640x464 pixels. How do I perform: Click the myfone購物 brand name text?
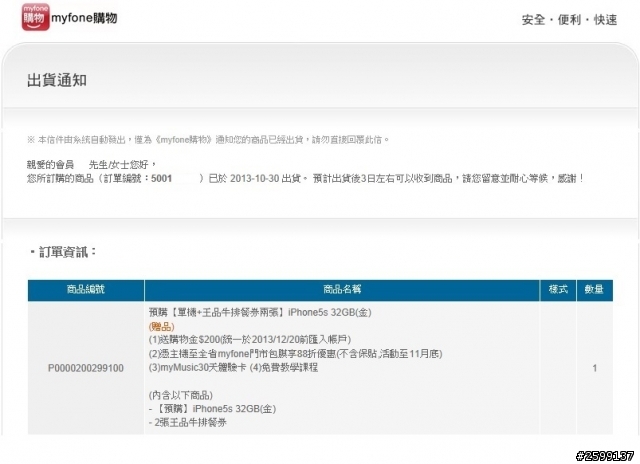pyautogui.click(x=84, y=18)
